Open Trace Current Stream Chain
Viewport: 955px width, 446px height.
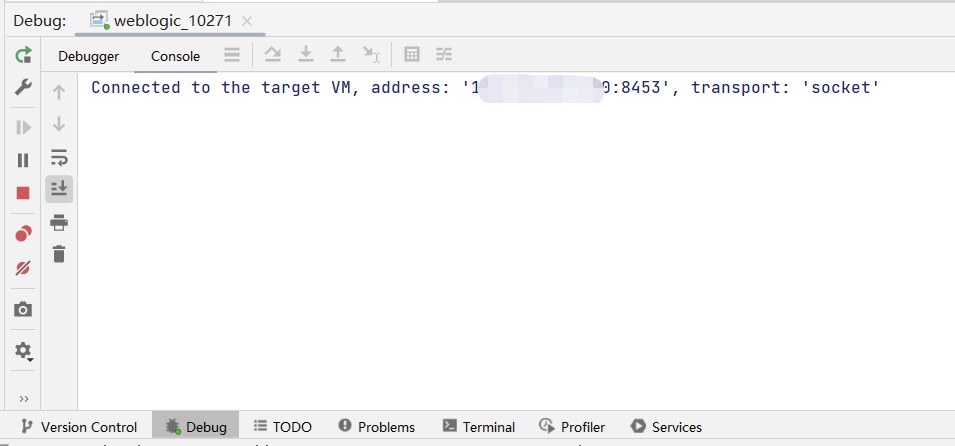click(444, 54)
